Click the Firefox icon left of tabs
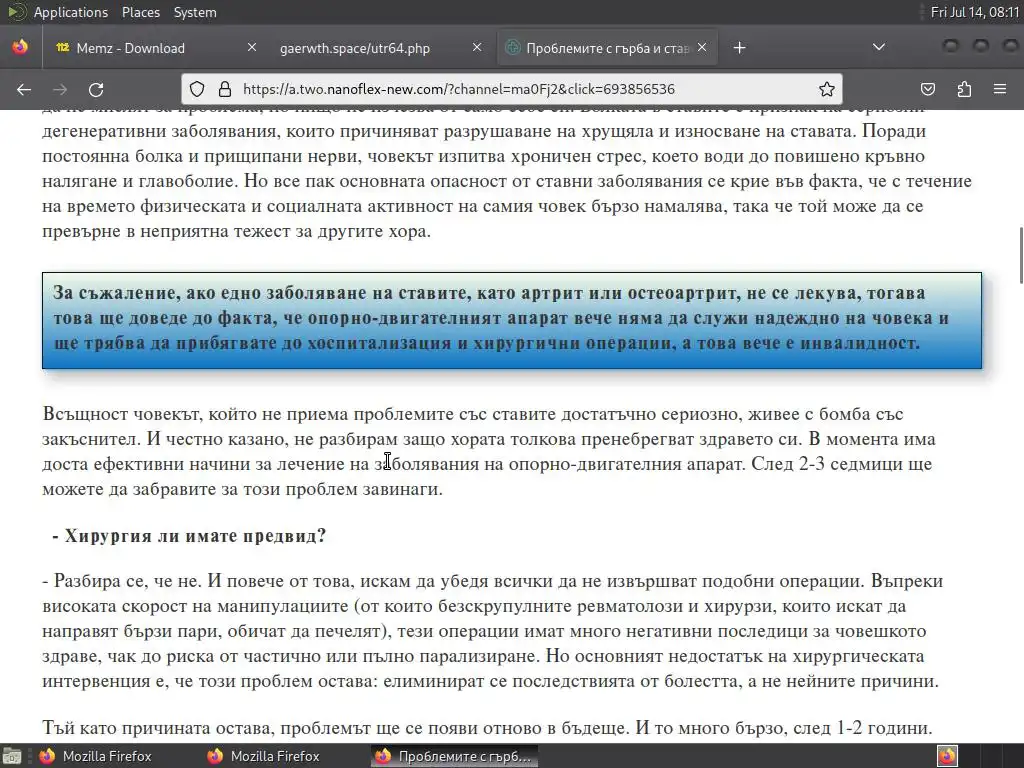This screenshot has height=768, width=1024. click(20, 47)
